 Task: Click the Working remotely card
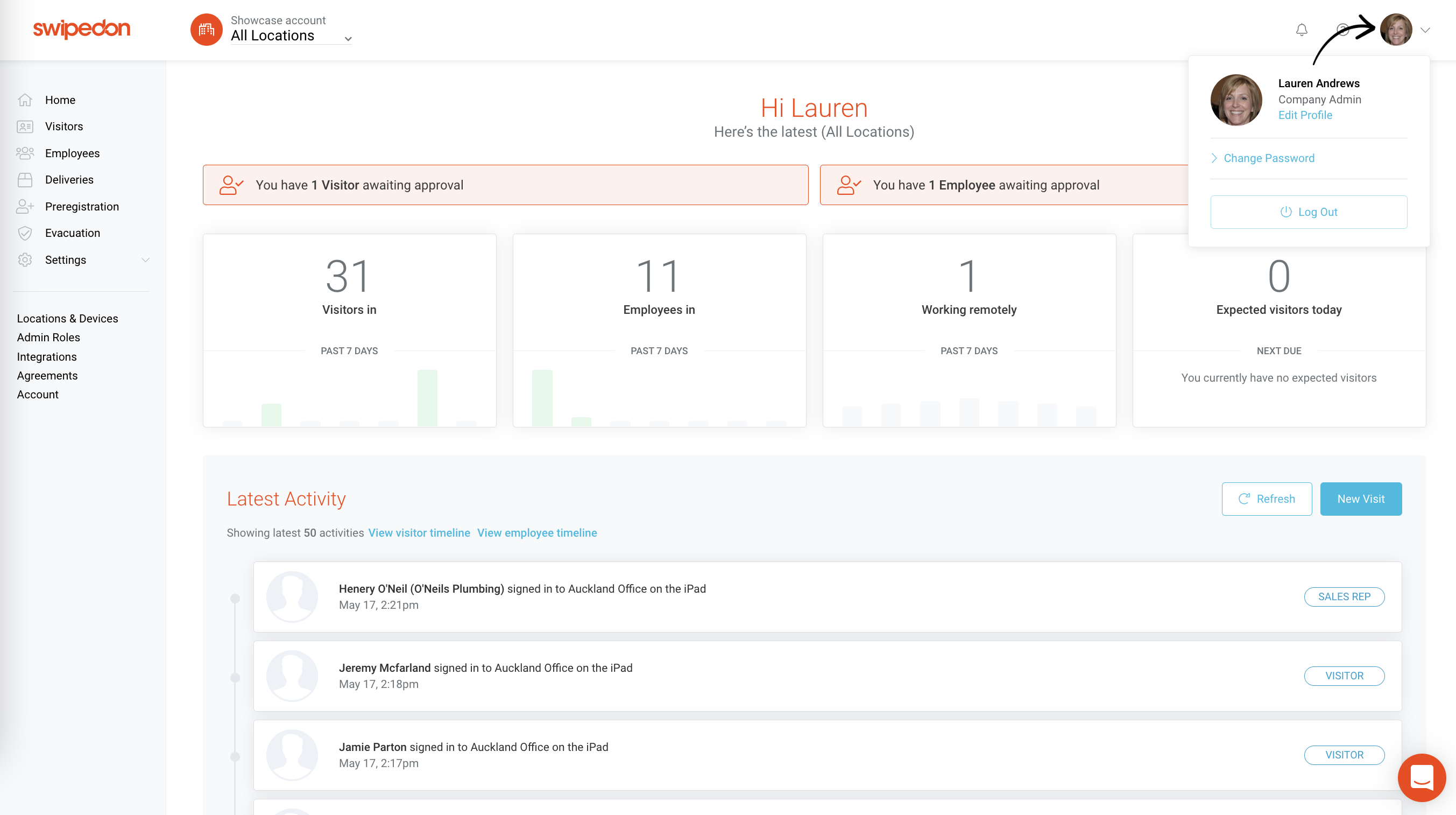click(969, 331)
